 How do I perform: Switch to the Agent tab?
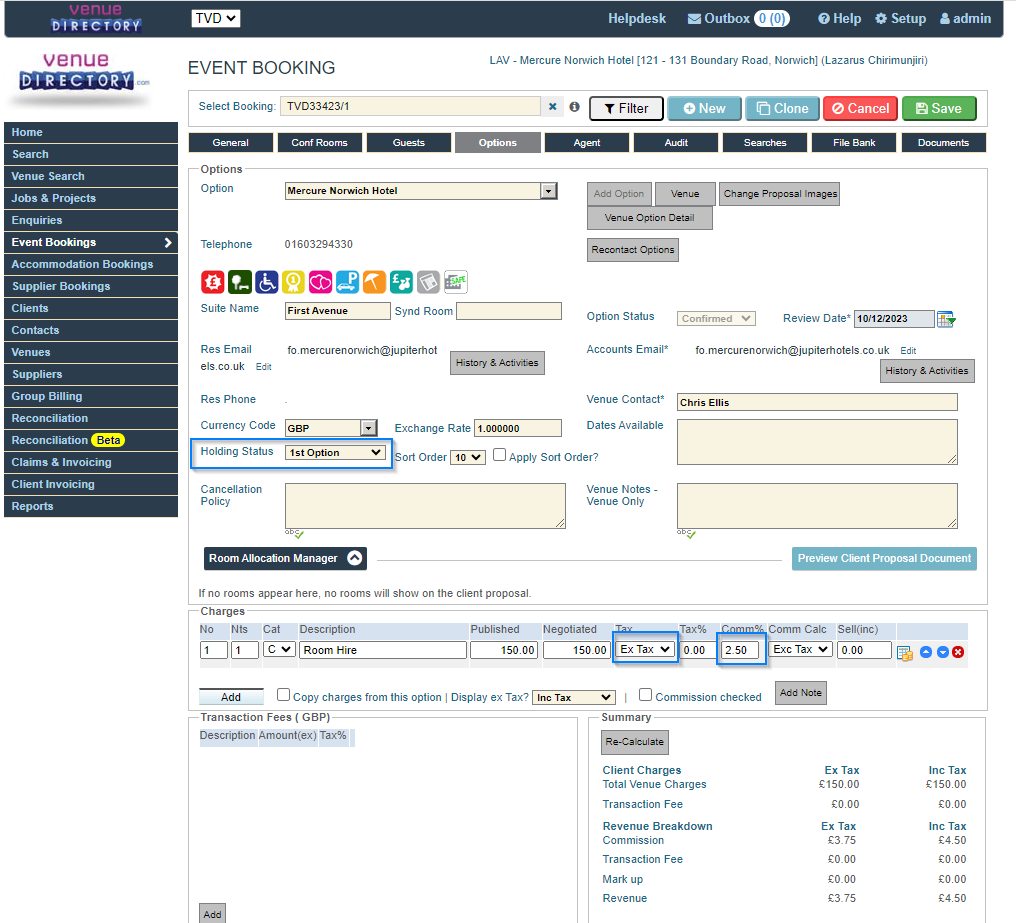pos(587,143)
